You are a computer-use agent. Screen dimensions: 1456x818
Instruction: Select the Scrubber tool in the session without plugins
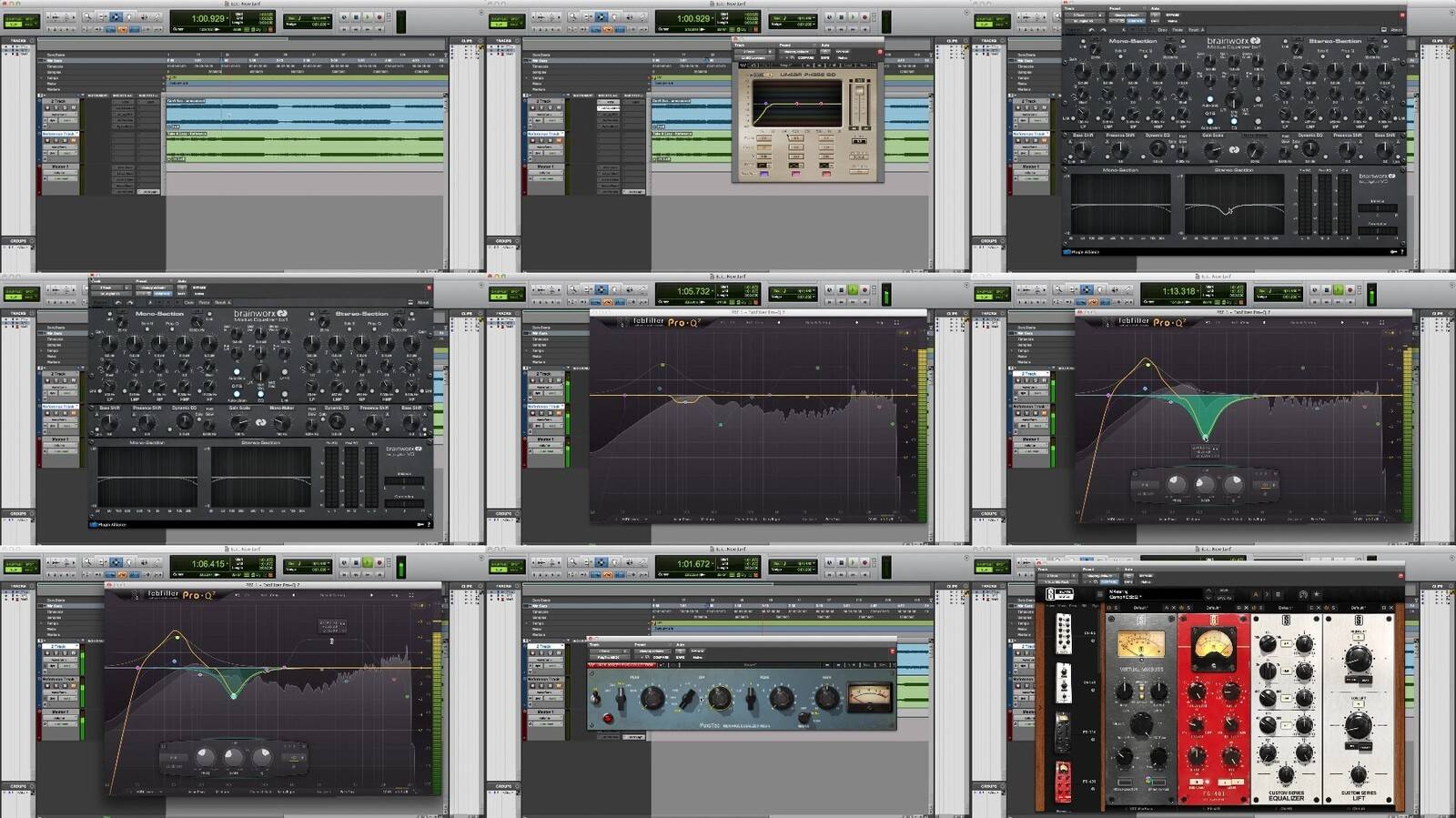click(144, 17)
